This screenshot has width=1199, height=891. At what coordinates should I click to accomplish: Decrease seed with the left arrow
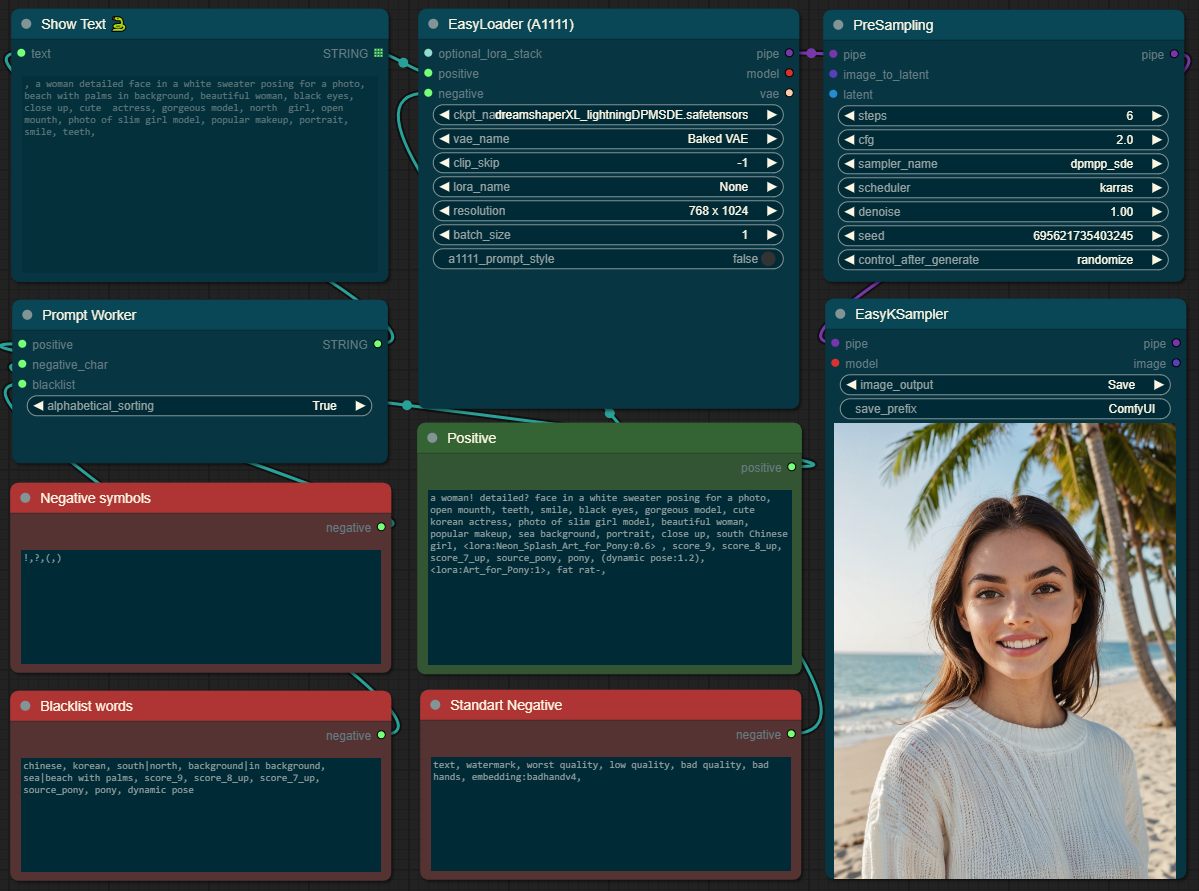849,236
